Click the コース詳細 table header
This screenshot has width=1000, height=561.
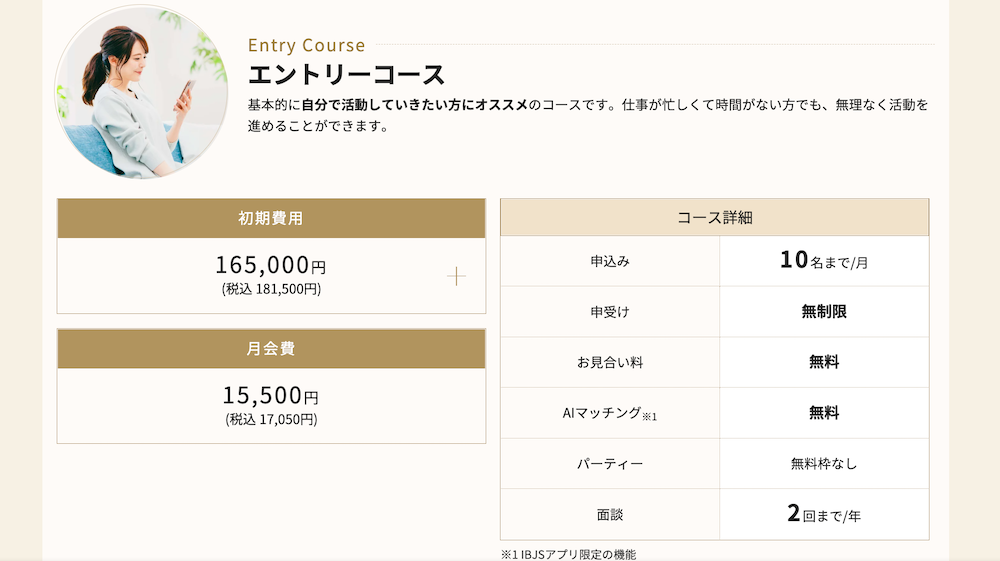coord(714,218)
